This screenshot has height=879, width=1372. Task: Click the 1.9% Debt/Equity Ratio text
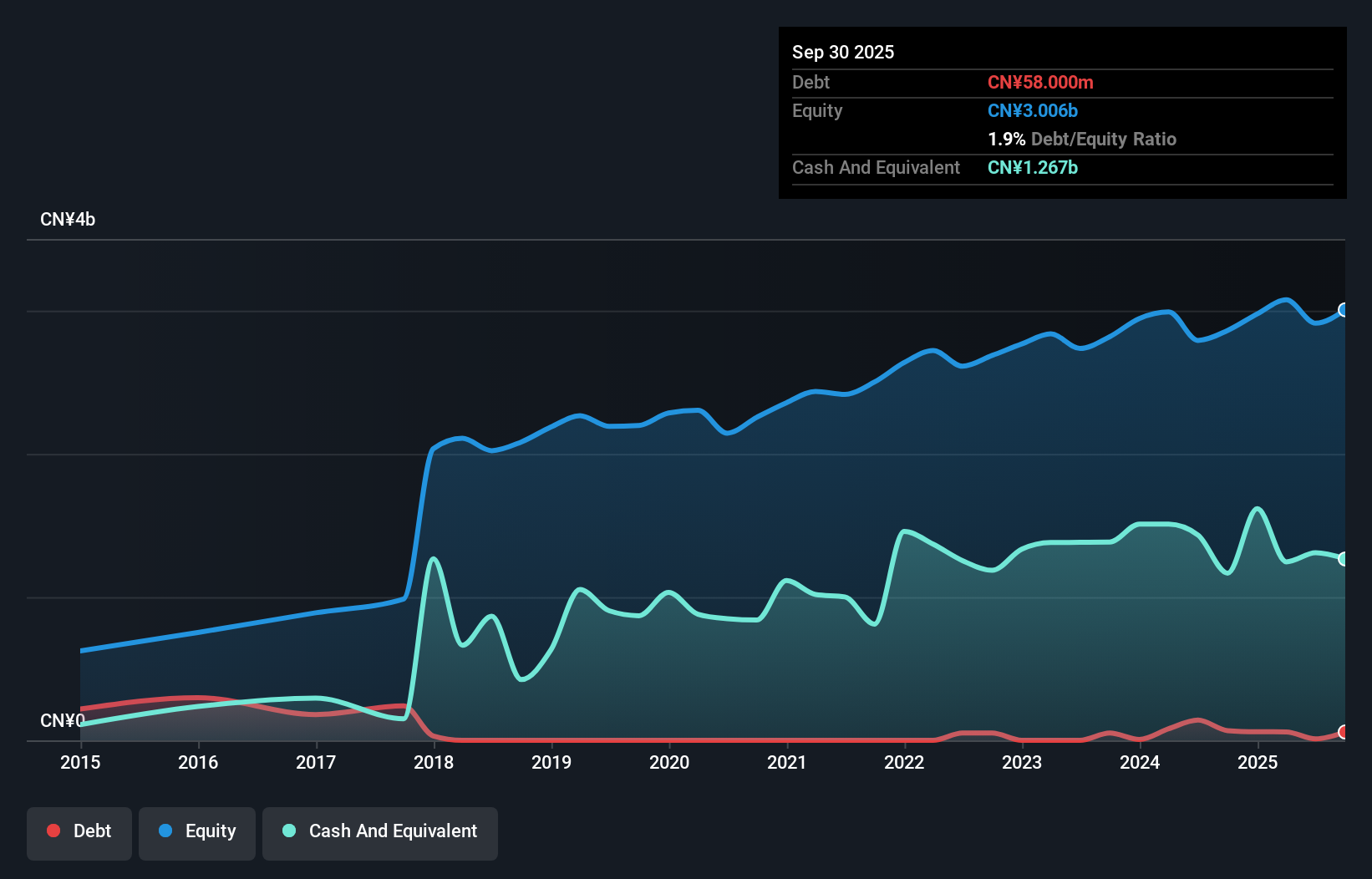point(1082,139)
